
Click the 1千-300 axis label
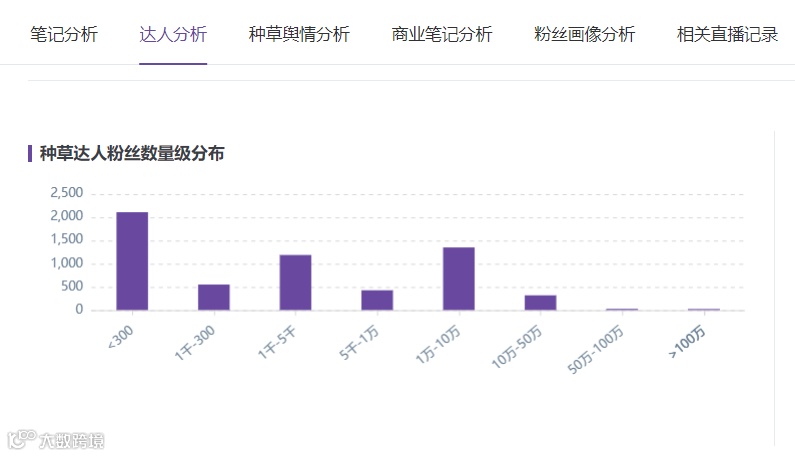coord(195,343)
